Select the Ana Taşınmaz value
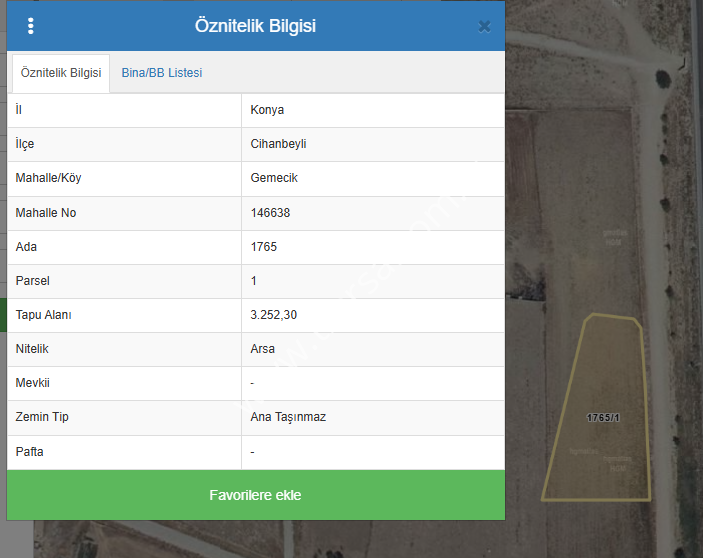Screen dimensions: 703x558 click(288, 417)
